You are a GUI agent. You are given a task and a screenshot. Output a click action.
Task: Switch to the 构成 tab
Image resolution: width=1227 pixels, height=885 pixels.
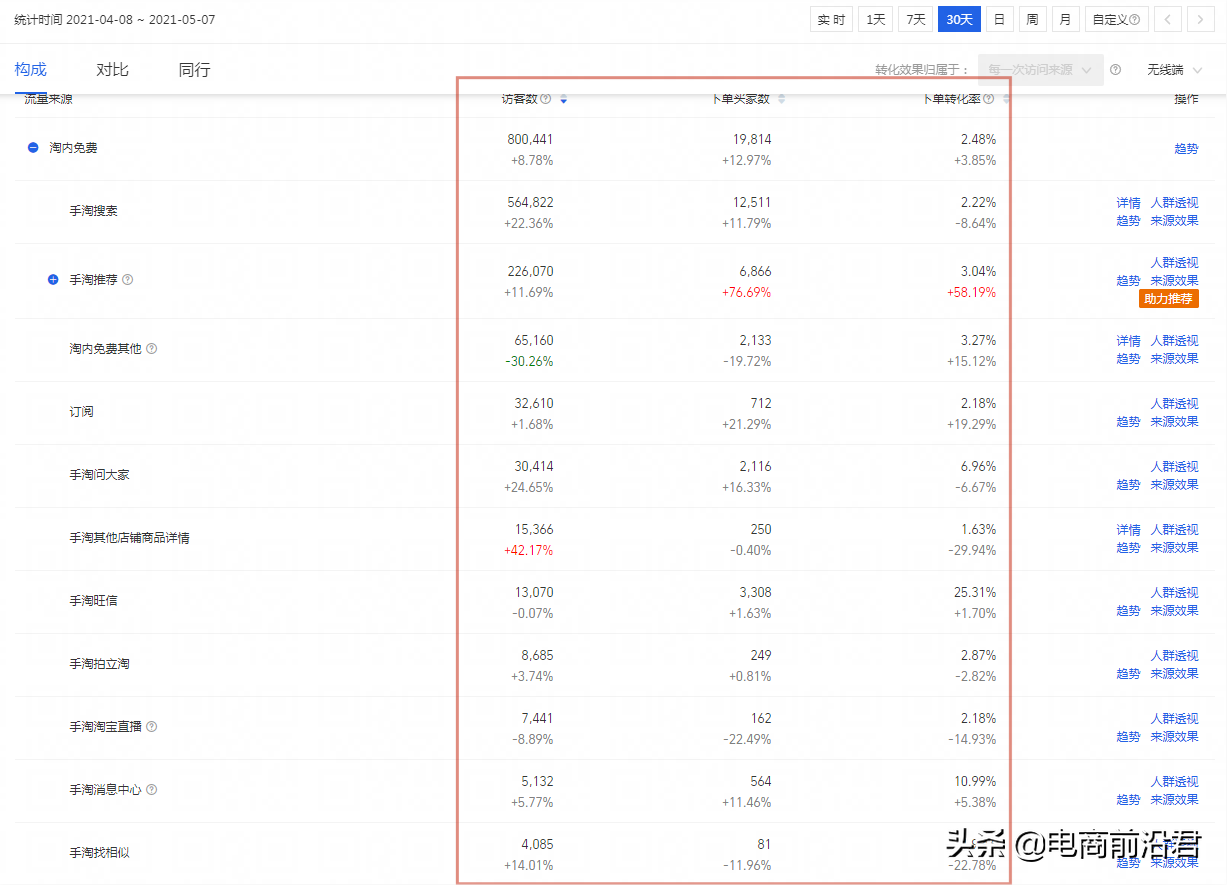(30, 70)
